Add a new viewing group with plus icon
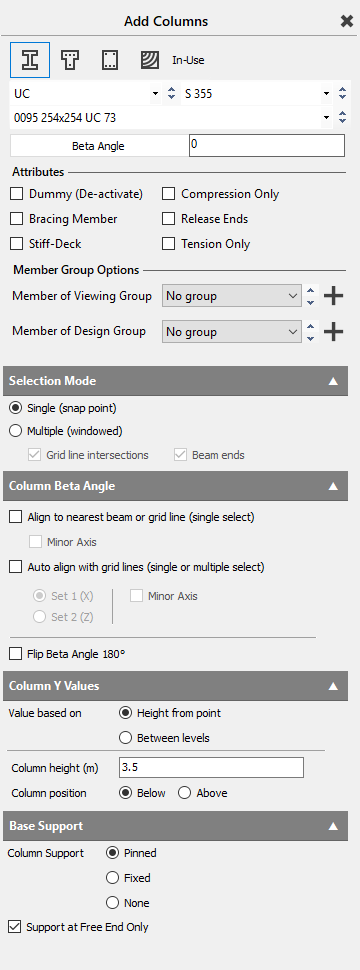Viewport: 360px width, 970px height. (x=333, y=296)
